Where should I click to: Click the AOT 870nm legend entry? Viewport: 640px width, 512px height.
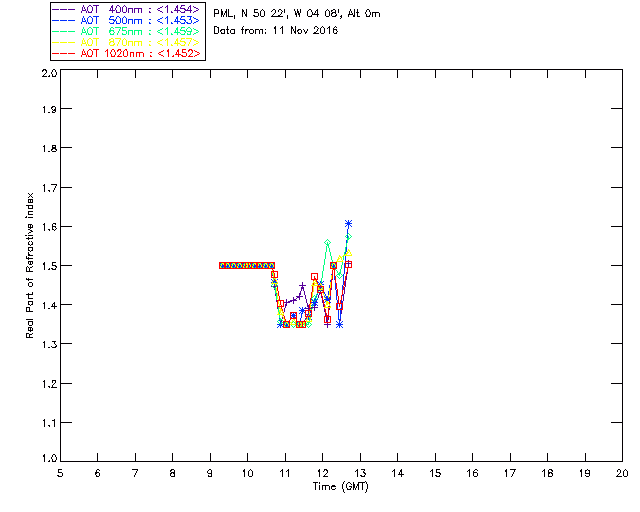pos(127,42)
